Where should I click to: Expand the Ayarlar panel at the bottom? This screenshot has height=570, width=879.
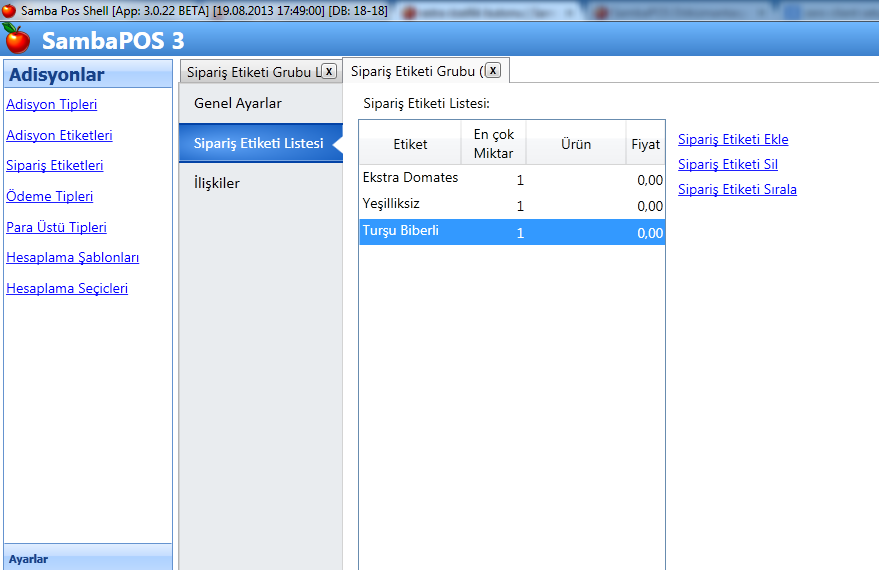click(88, 559)
